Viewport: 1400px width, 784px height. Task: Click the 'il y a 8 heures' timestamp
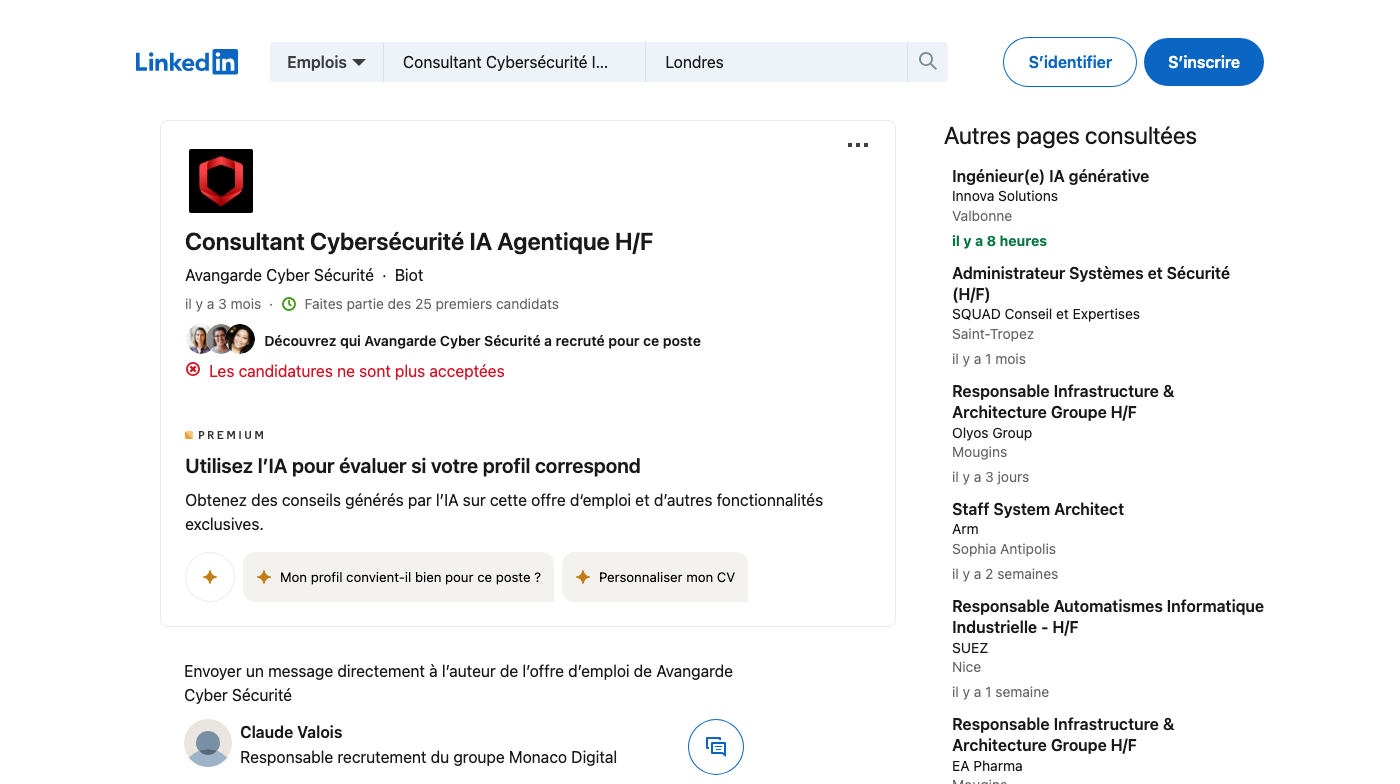point(999,241)
